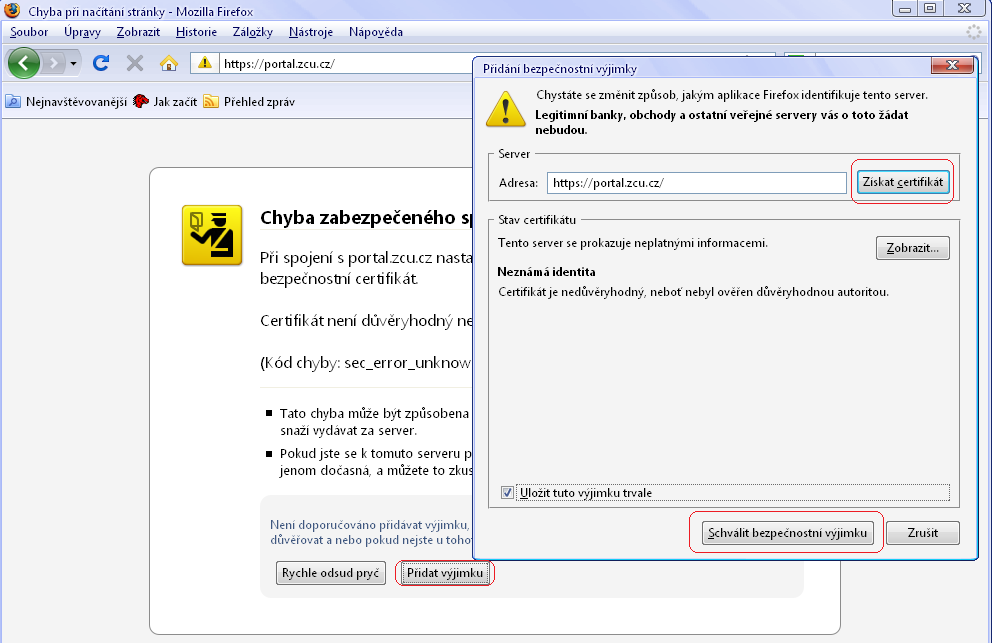Stop loading with the X toolbar icon
The image size is (992, 643).
coord(135,63)
